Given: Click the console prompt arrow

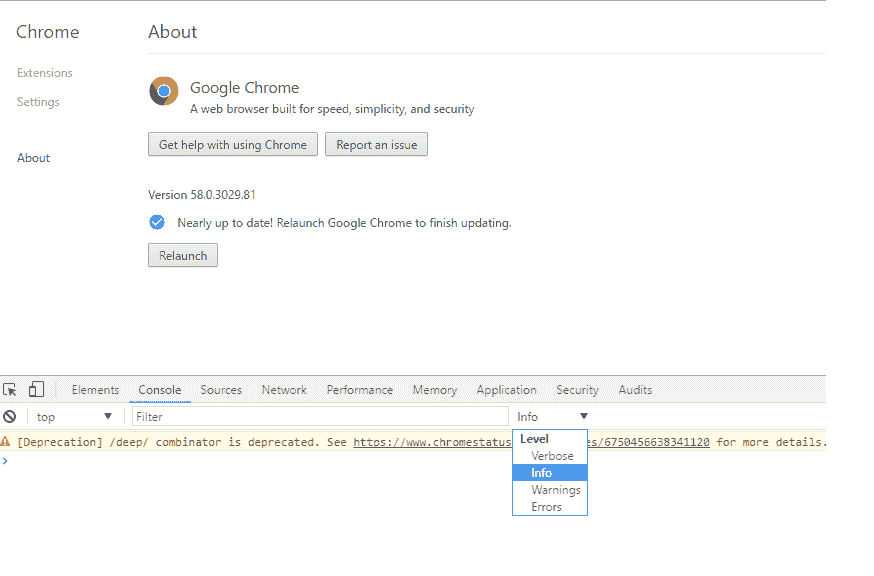Looking at the screenshot, I should point(7,461).
